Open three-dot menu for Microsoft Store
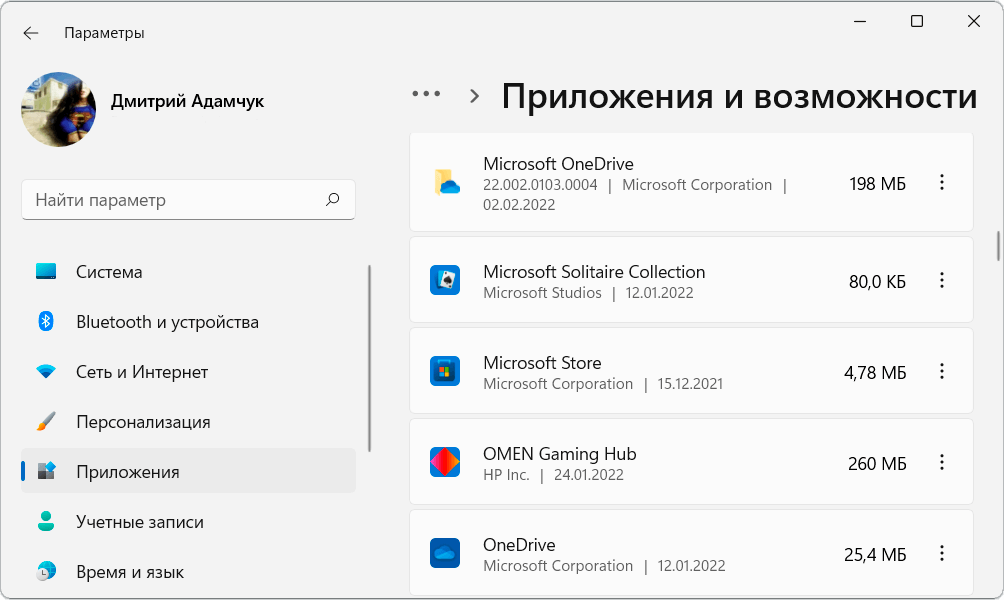The width and height of the screenshot is (1004, 600). pos(941,372)
